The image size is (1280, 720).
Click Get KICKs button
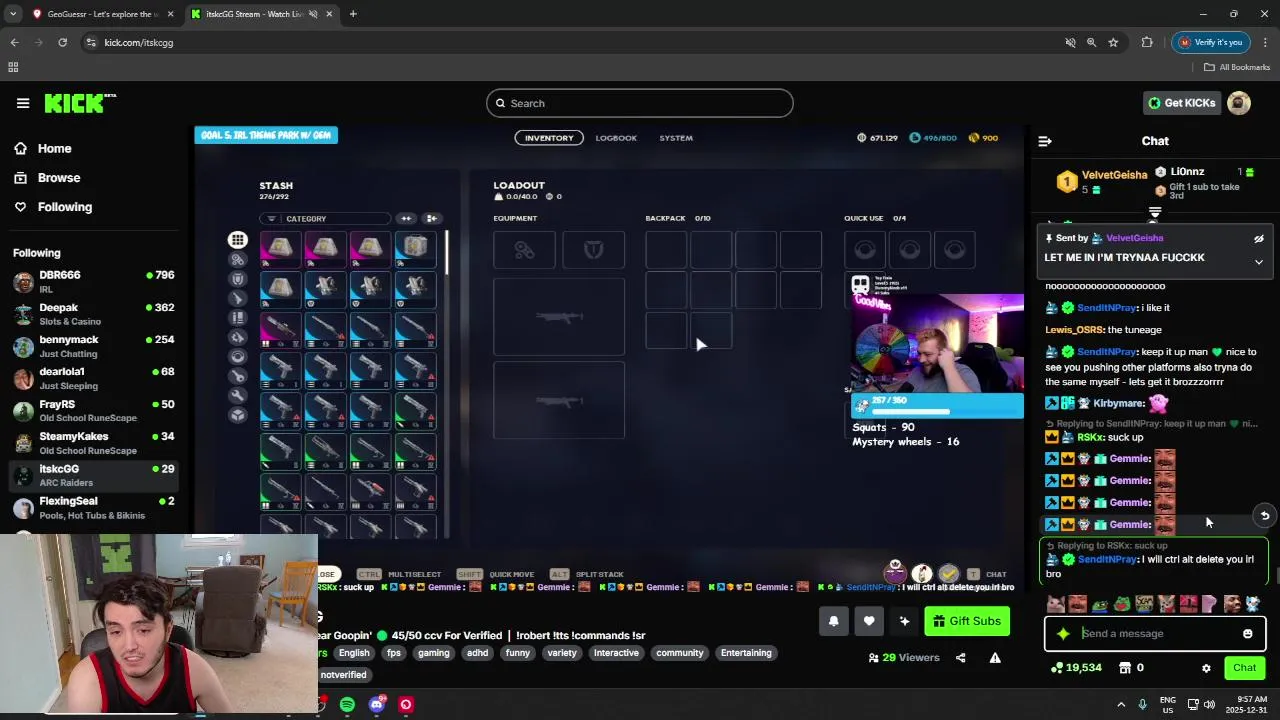1181,103
